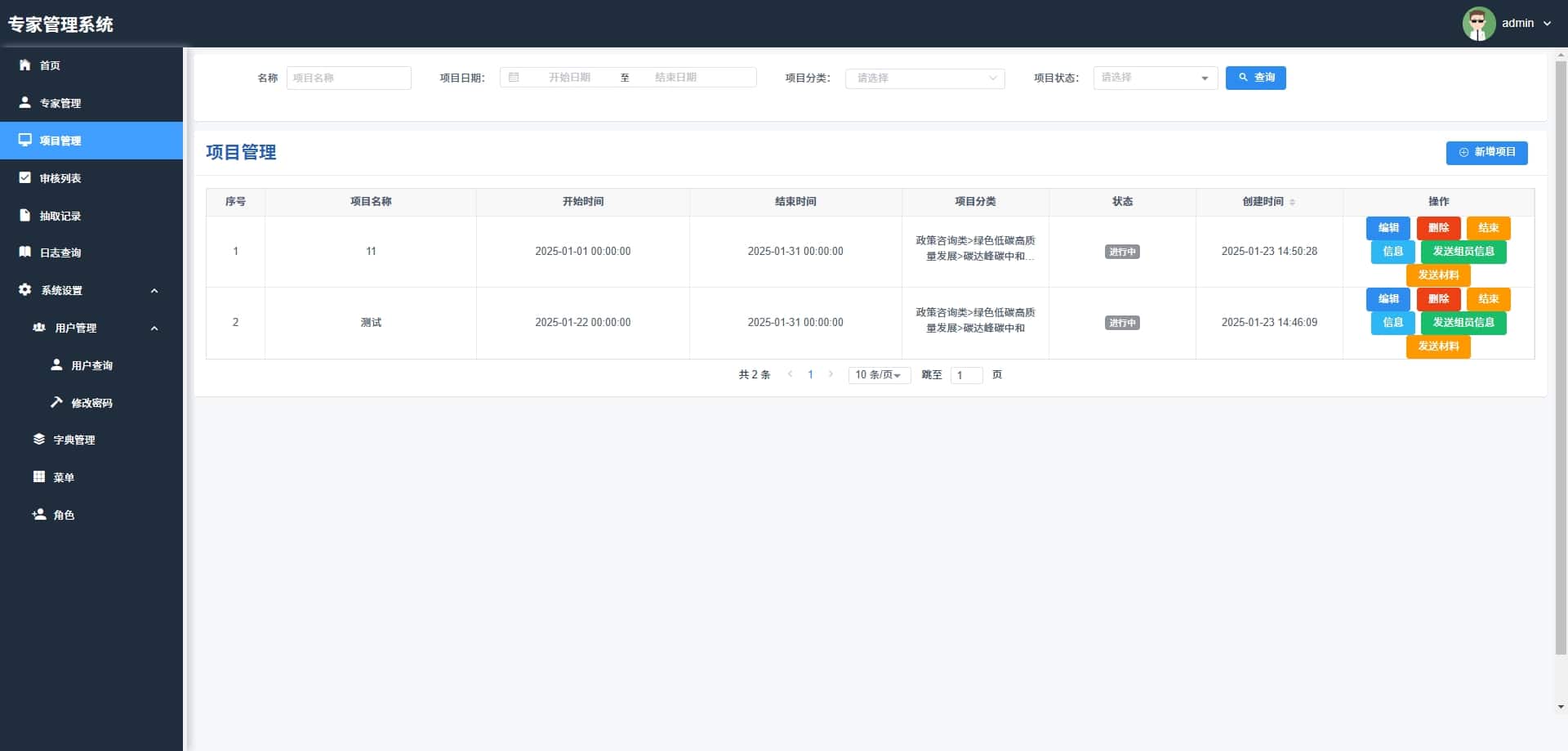Click 发送组员信息 for project 11
This screenshot has width=1568, height=751.
[x=1463, y=252]
